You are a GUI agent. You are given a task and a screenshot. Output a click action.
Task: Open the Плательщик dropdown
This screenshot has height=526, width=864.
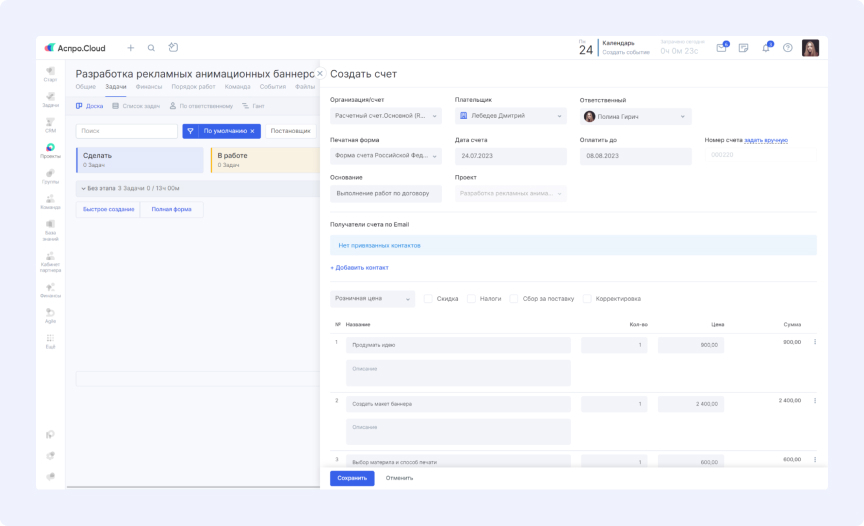tap(510, 116)
